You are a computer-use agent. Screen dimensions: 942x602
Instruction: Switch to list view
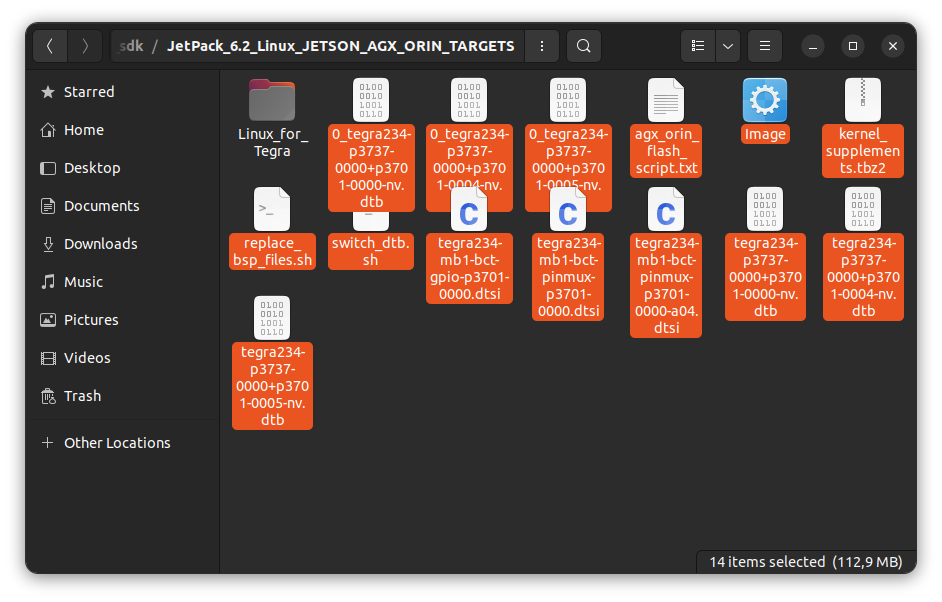697,46
